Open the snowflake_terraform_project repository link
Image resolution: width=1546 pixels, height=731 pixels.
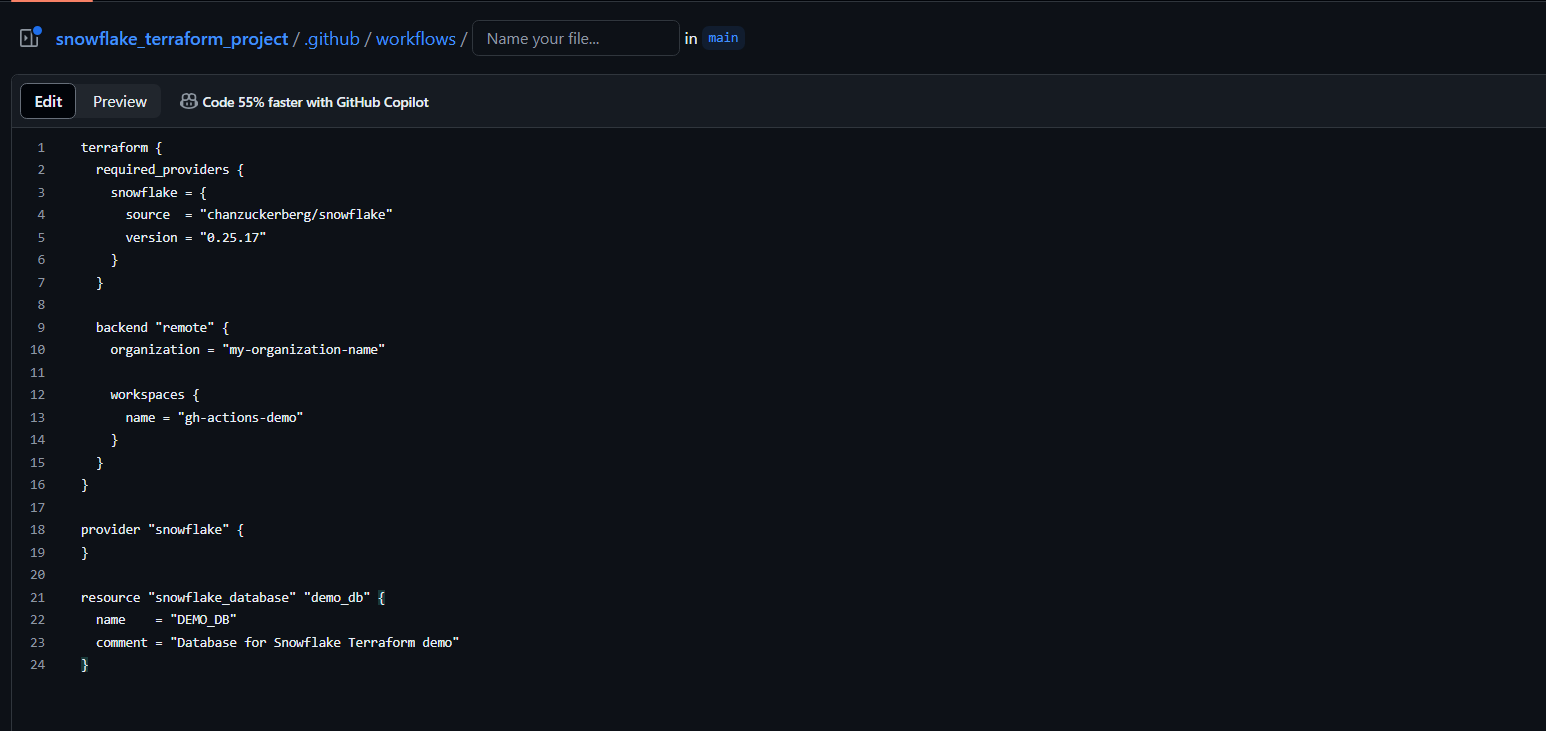[x=171, y=38]
